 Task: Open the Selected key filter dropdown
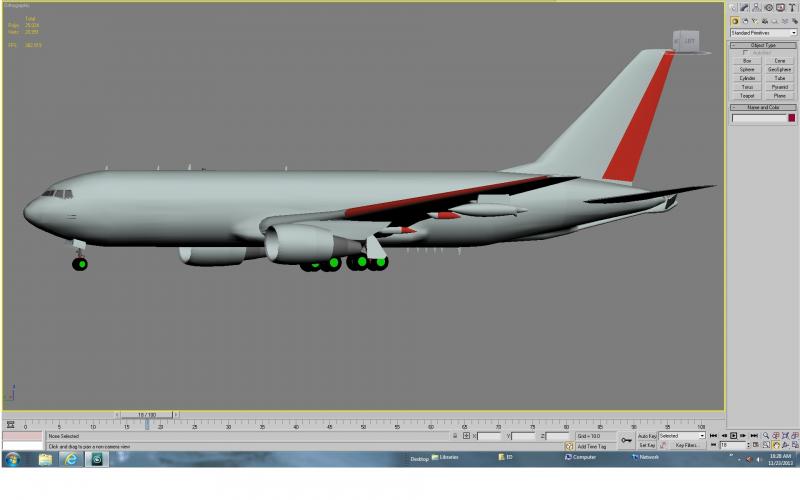coord(682,436)
